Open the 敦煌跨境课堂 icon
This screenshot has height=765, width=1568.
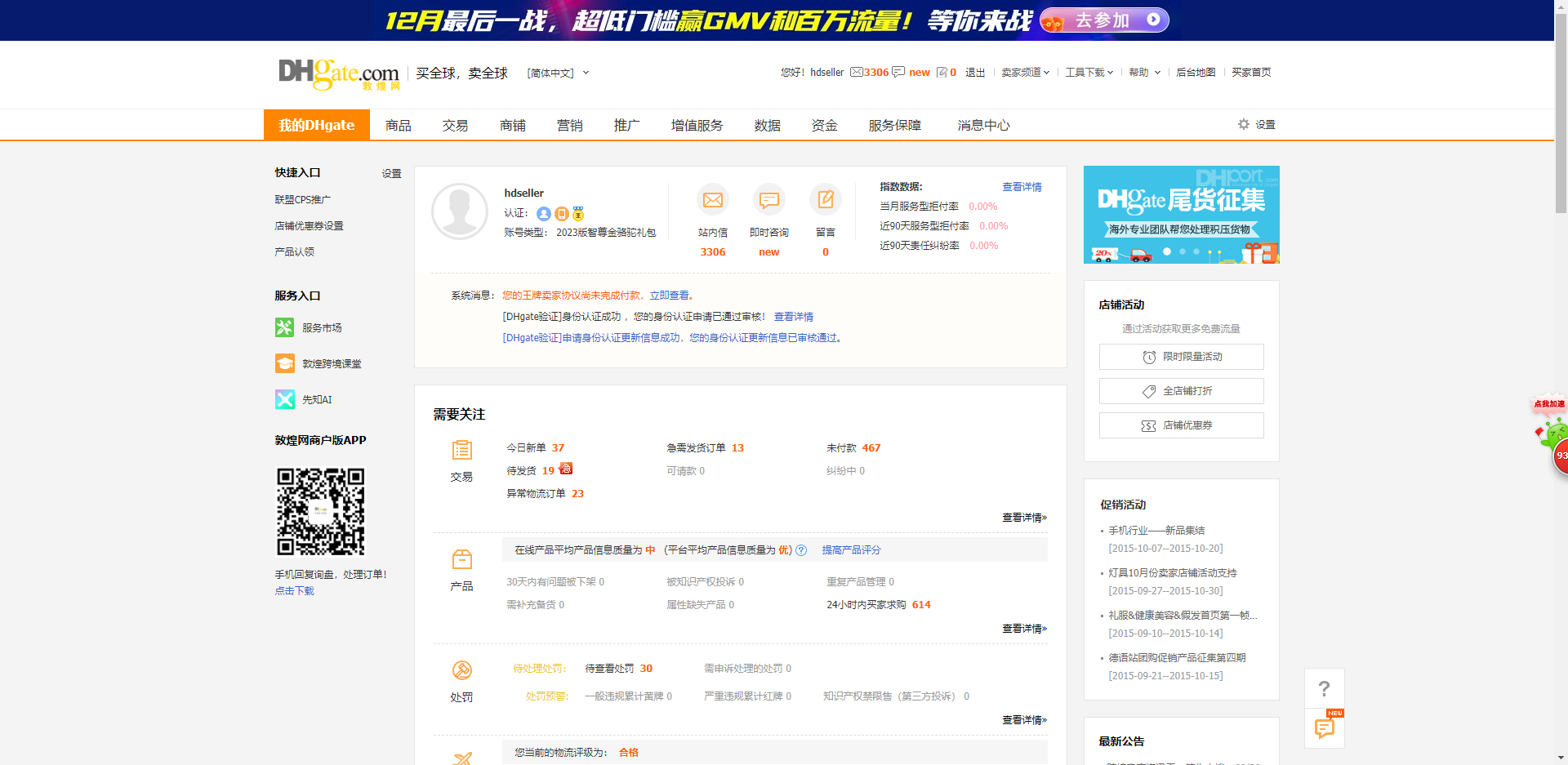point(285,363)
